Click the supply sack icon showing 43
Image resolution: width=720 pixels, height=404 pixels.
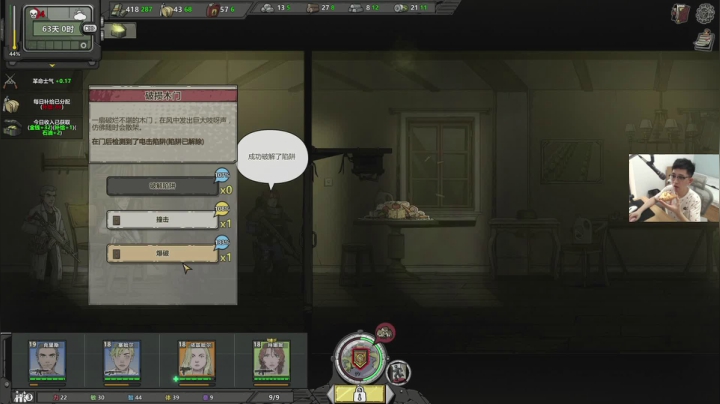click(x=166, y=10)
